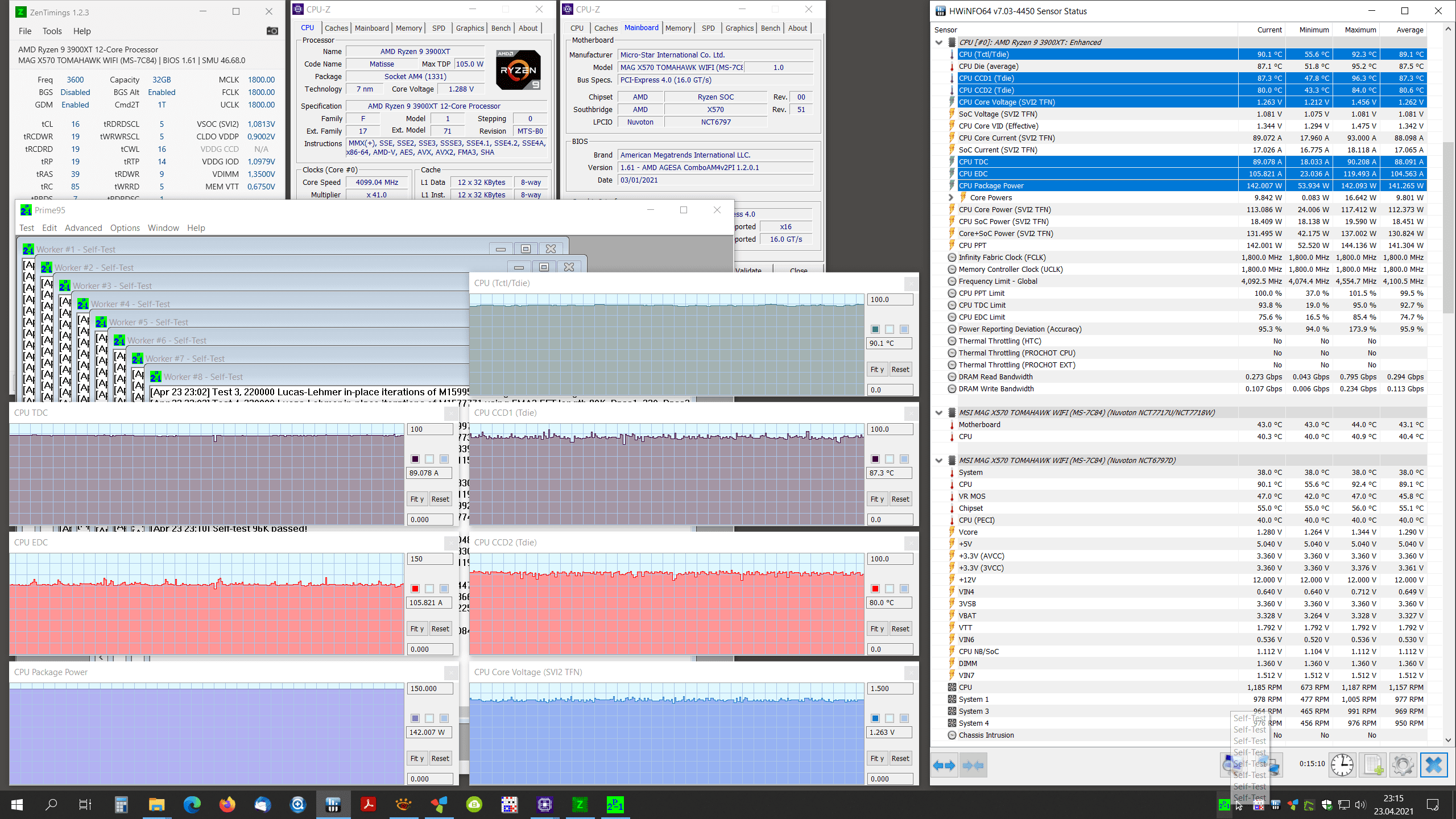Click the volume speaker tray icon
Image resolution: width=1456 pixels, height=819 pixels.
(x=1360, y=805)
